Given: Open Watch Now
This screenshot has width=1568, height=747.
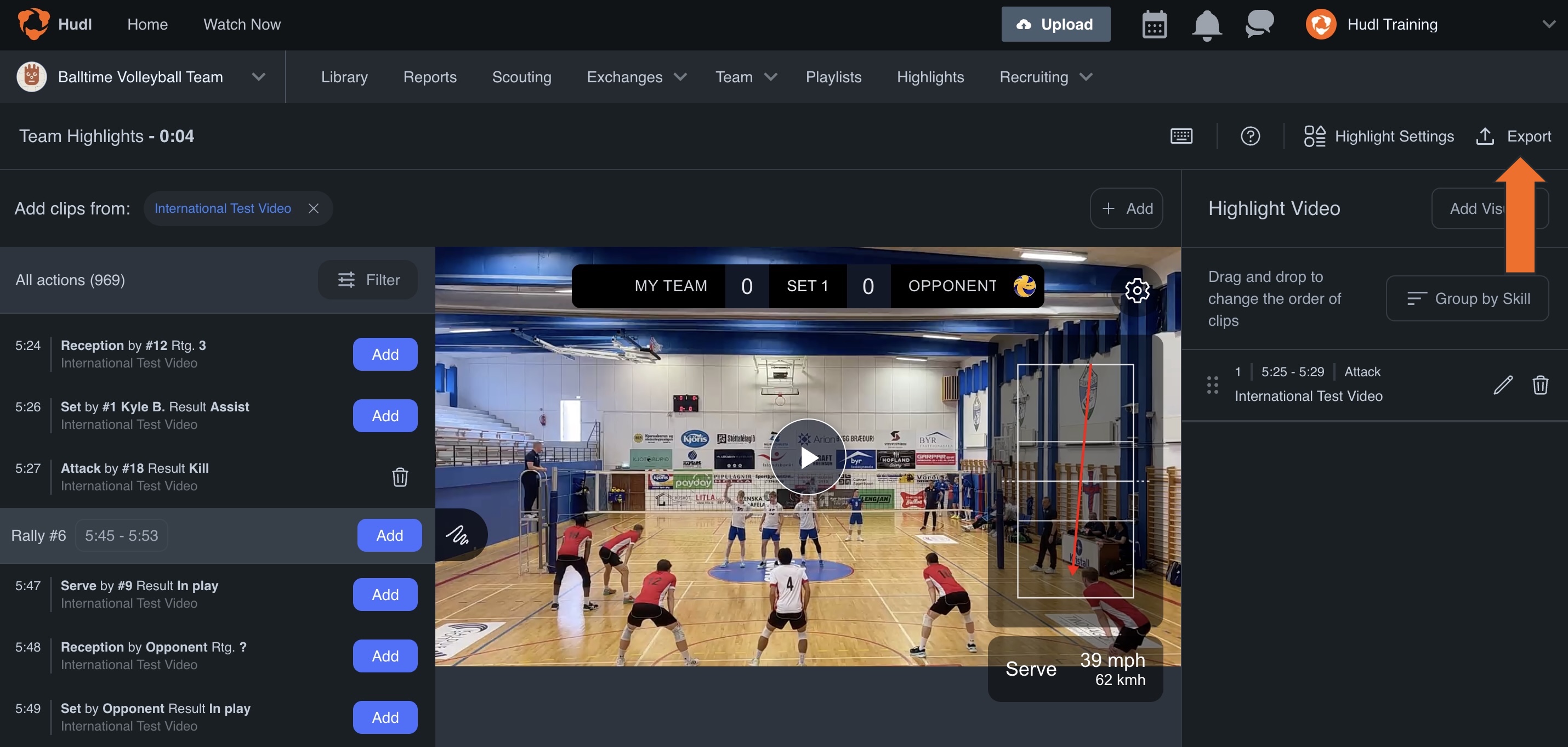Looking at the screenshot, I should (242, 24).
